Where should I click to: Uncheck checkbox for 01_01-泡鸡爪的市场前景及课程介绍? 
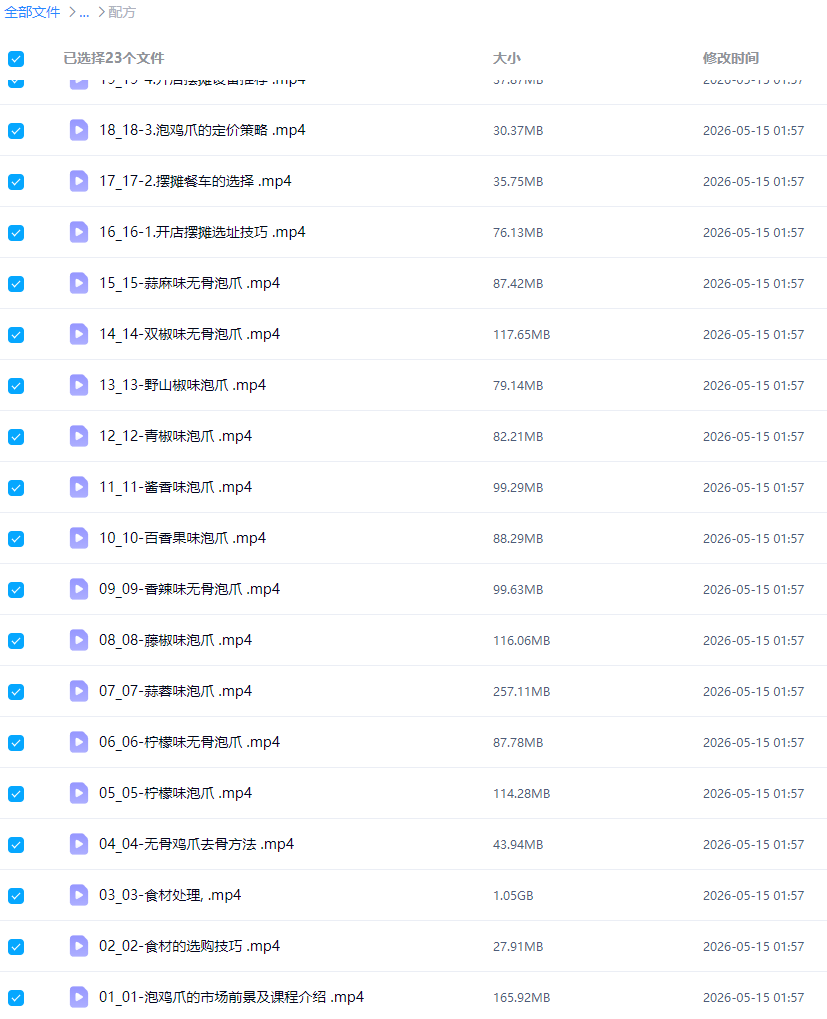coord(16,998)
